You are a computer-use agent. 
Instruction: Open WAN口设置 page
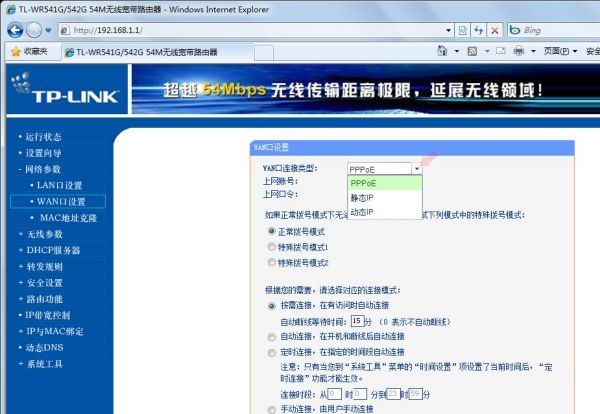58,201
